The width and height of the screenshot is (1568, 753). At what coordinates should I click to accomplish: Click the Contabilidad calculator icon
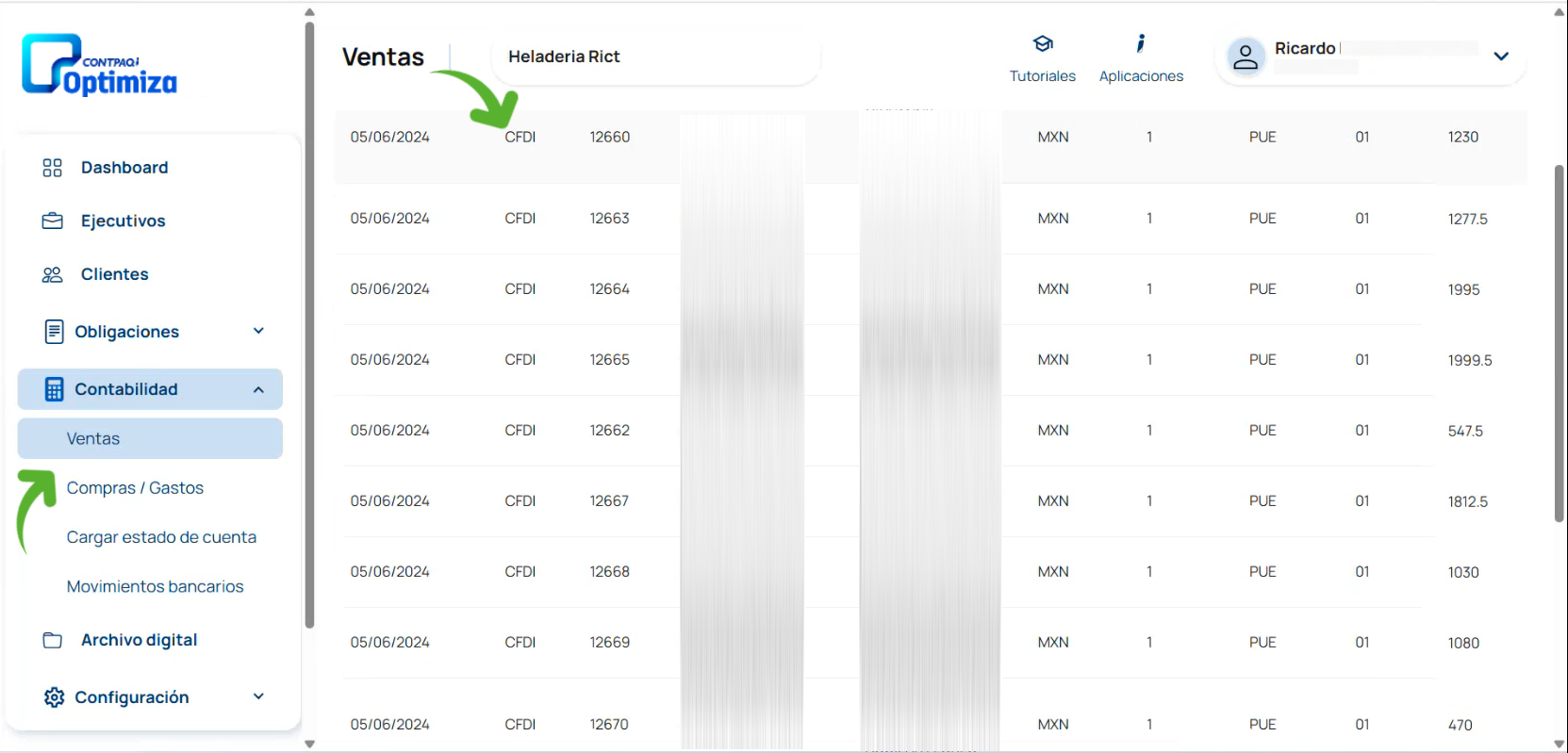(55, 389)
